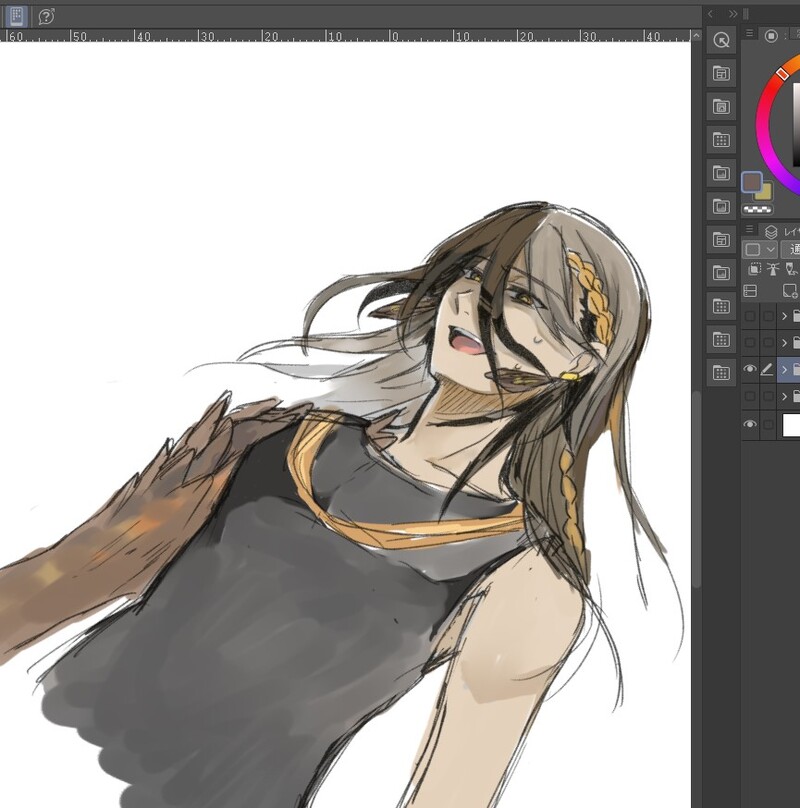Click the white paper layer thumbnail
The height and width of the screenshot is (808, 800).
point(791,425)
